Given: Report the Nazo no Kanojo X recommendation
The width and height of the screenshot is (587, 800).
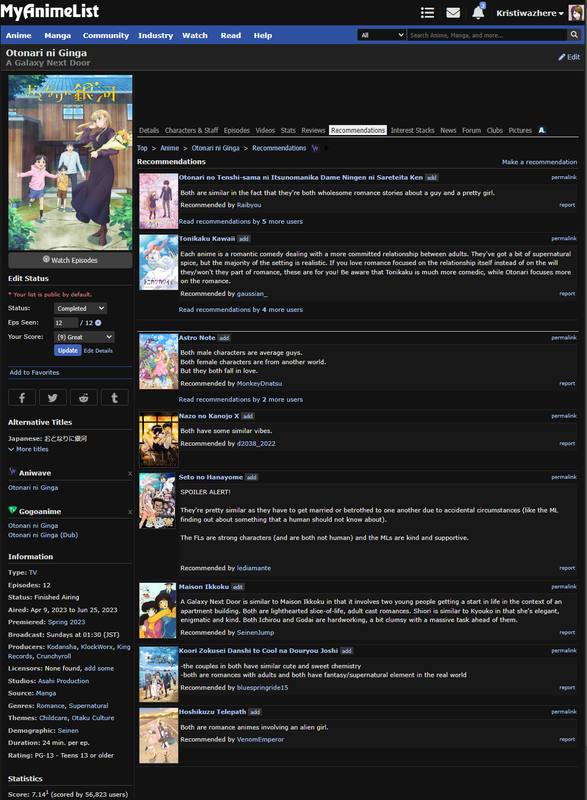Looking at the screenshot, I should 567,443.
